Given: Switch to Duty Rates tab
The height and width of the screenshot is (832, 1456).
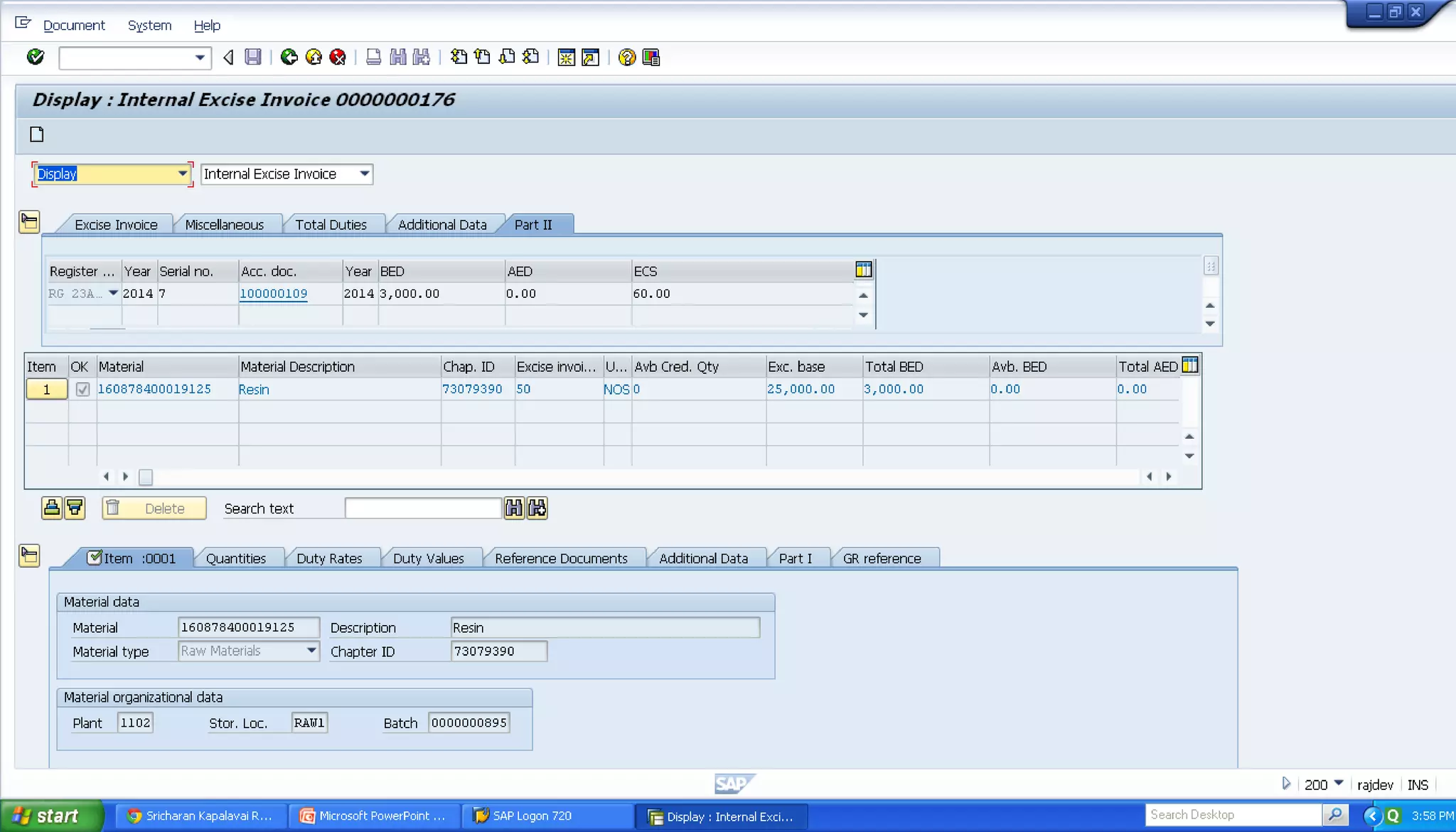Looking at the screenshot, I should [x=329, y=558].
